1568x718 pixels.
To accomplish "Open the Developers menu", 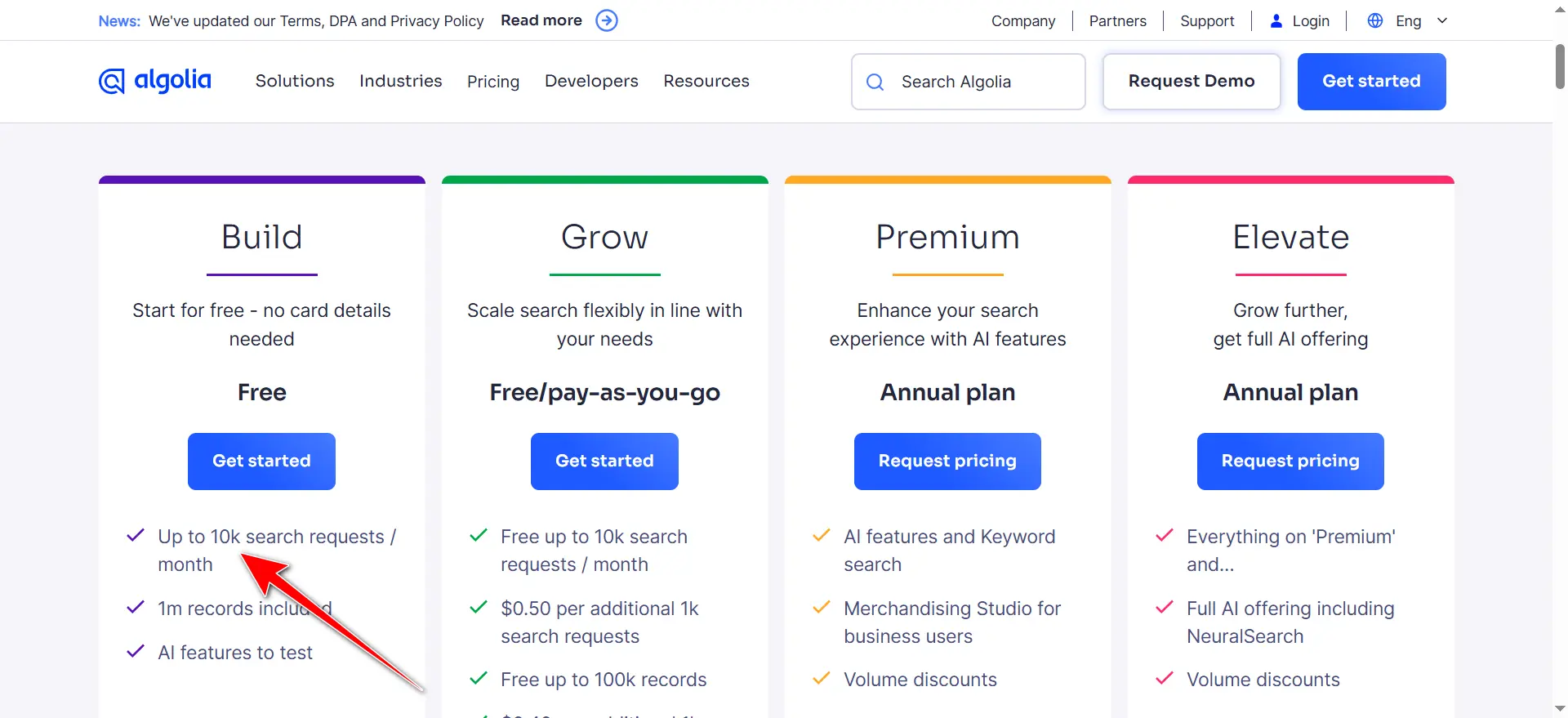I will pyautogui.click(x=590, y=81).
